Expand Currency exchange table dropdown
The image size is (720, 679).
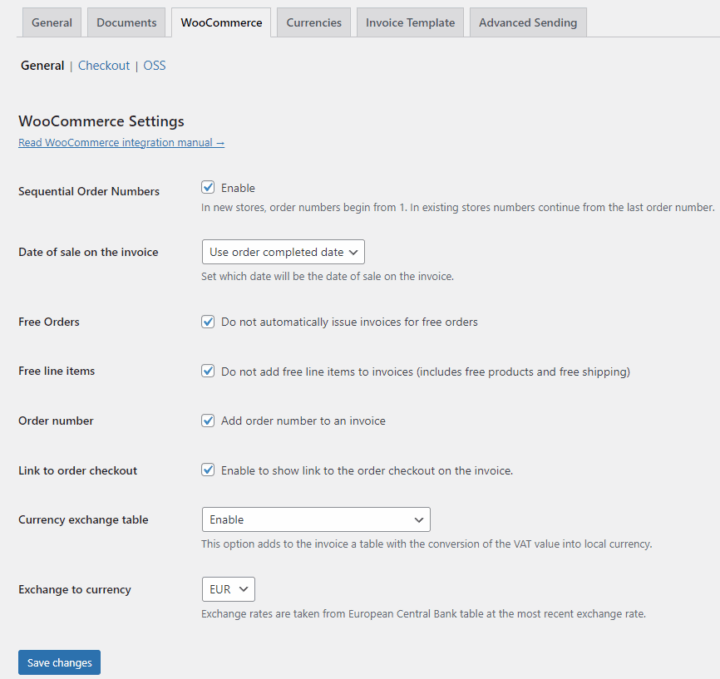tap(315, 520)
